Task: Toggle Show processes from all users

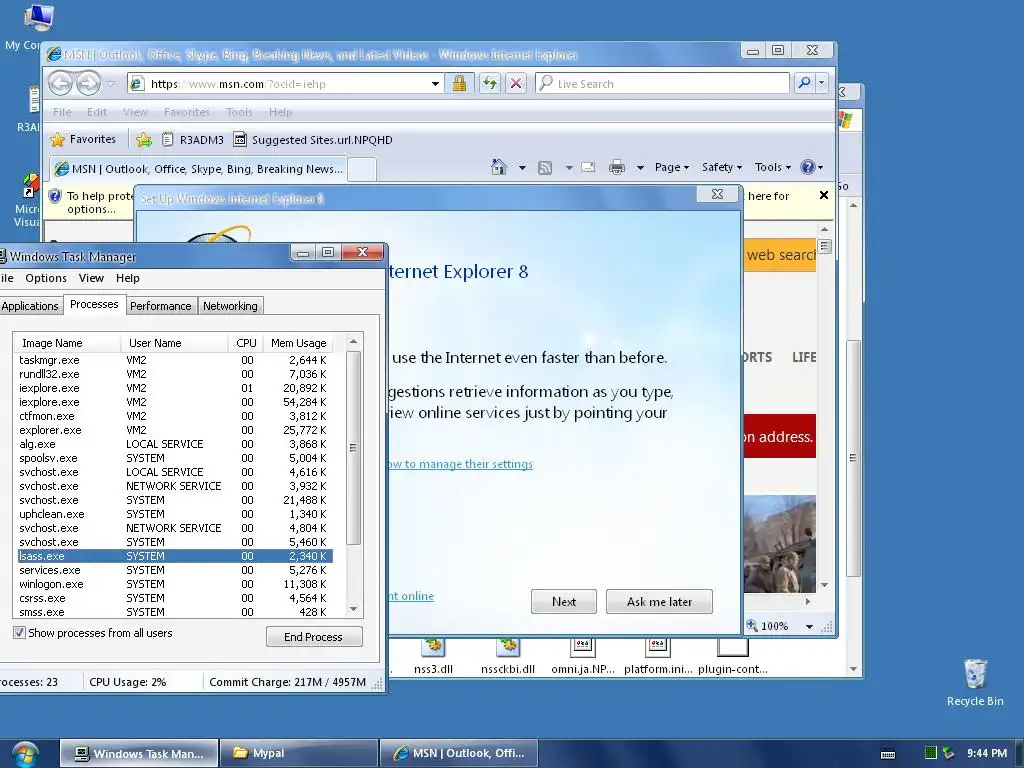Action: pyautogui.click(x=20, y=633)
